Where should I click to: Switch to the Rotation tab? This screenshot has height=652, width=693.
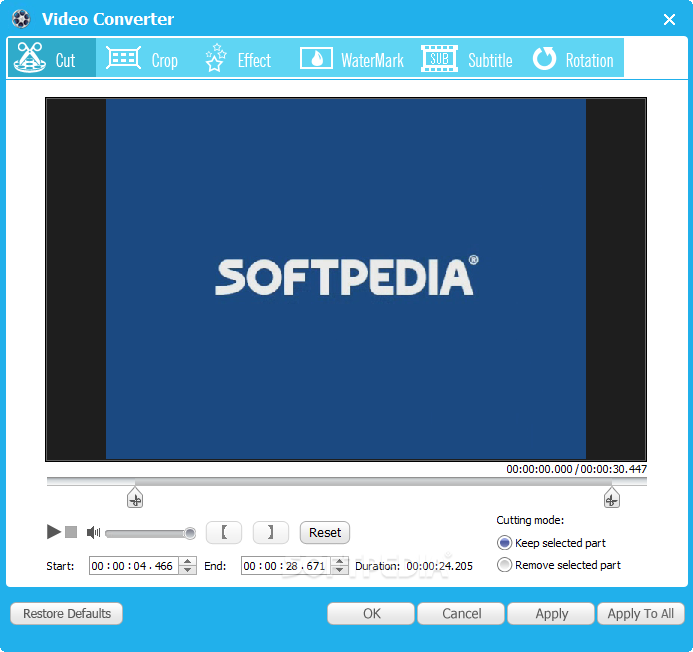573,58
